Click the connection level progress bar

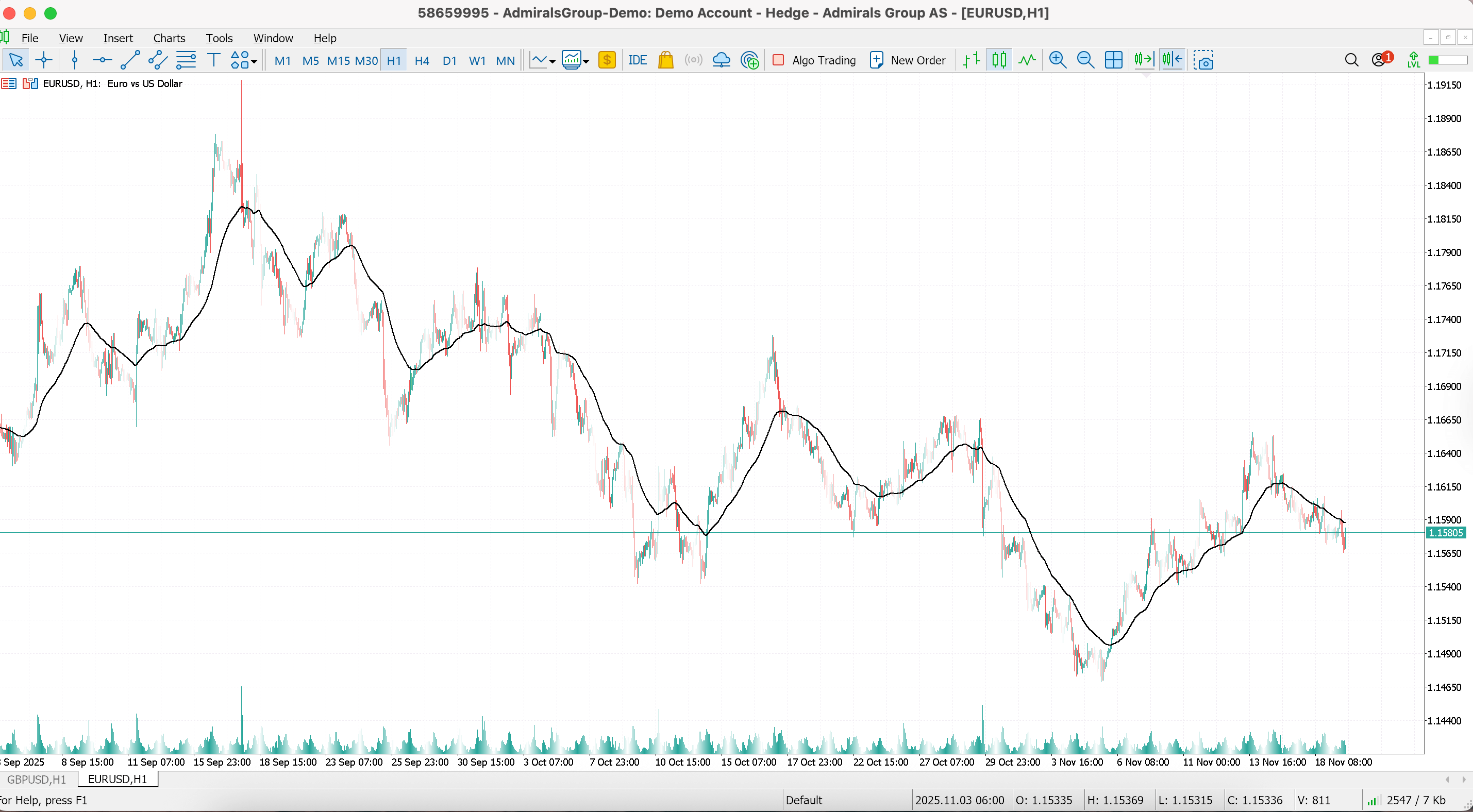1448,60
